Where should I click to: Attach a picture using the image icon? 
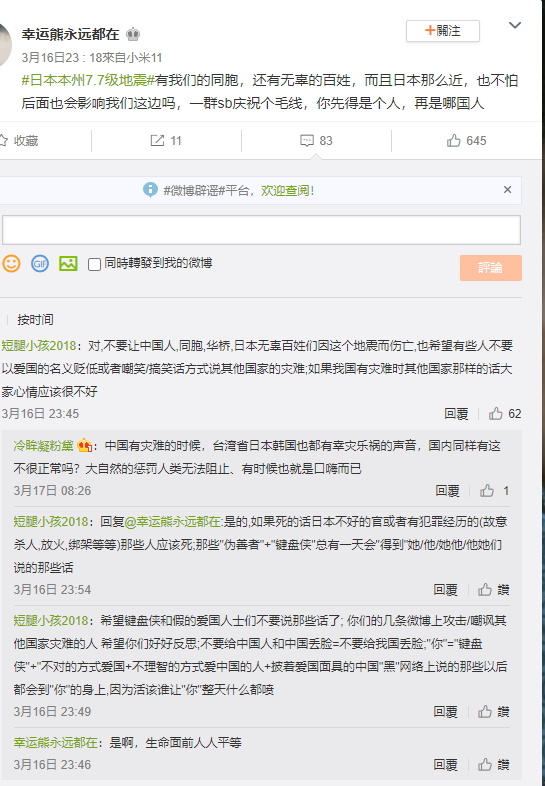click(x=68, y=263)
